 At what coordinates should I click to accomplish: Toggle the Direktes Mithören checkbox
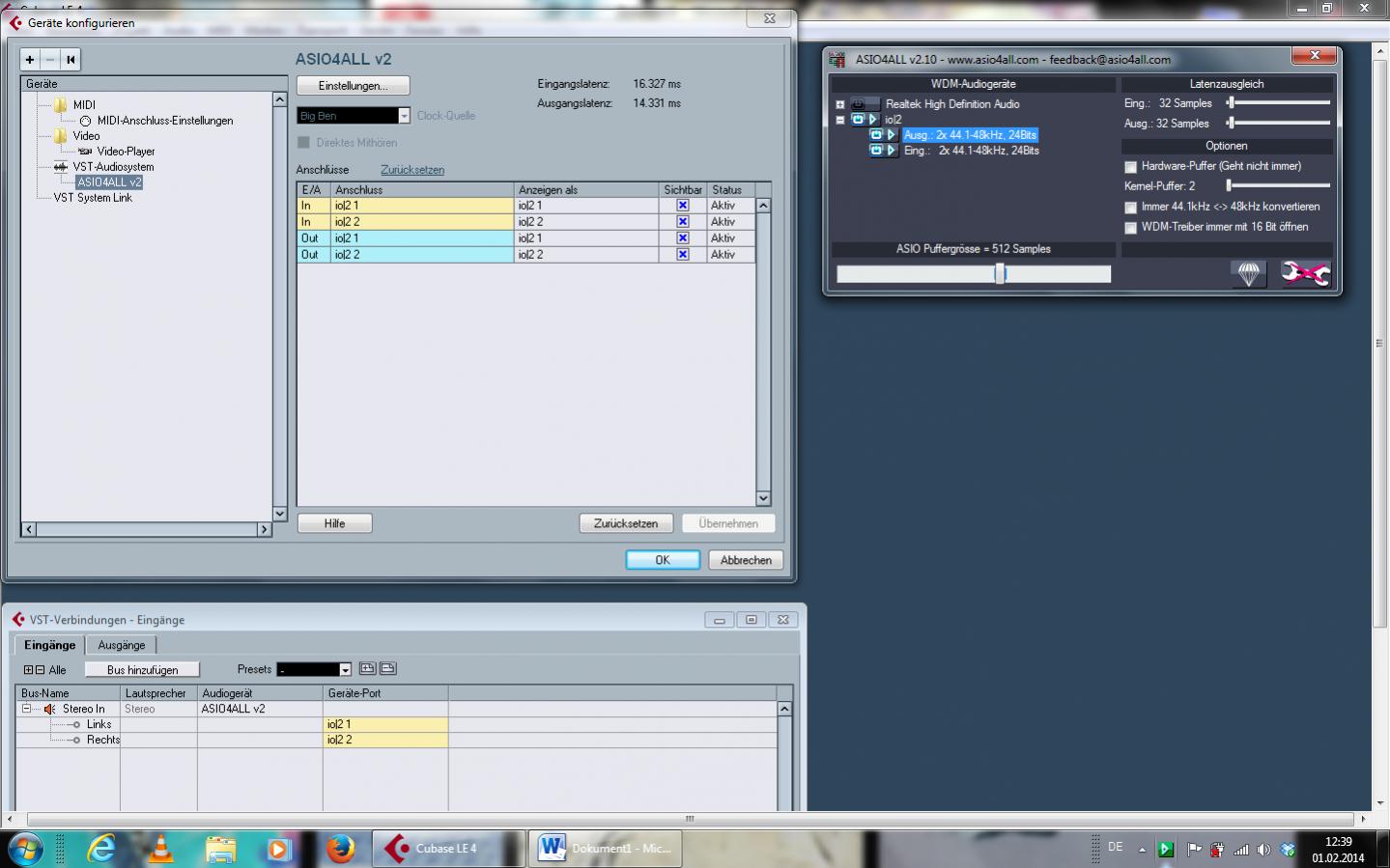(304, 143)
